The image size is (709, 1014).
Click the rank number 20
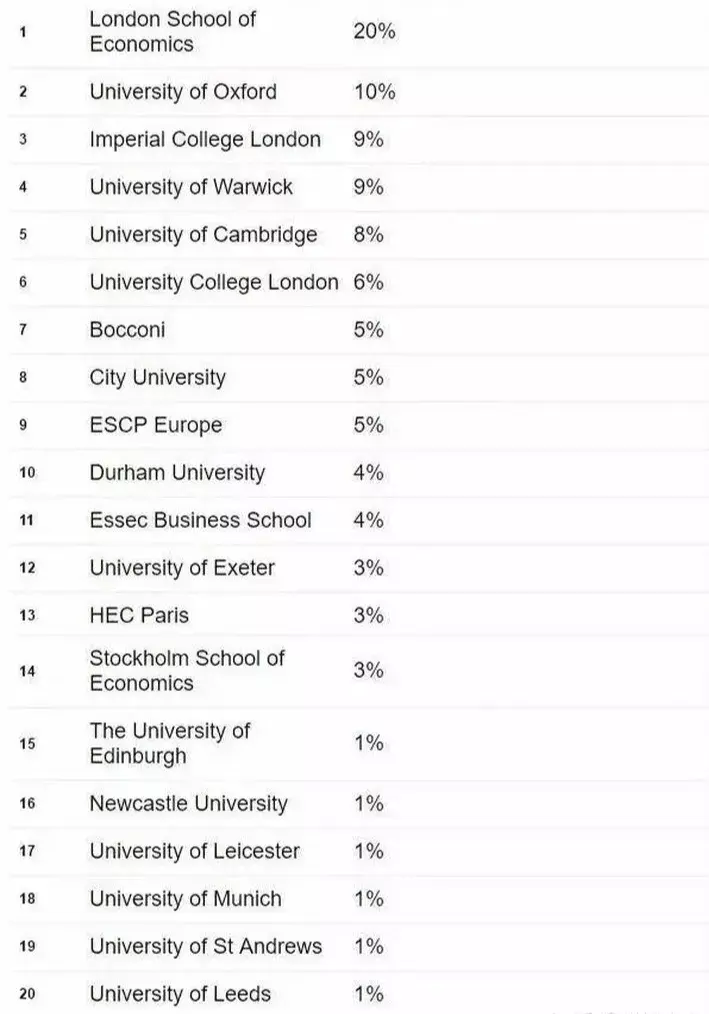tap(27, 994)
